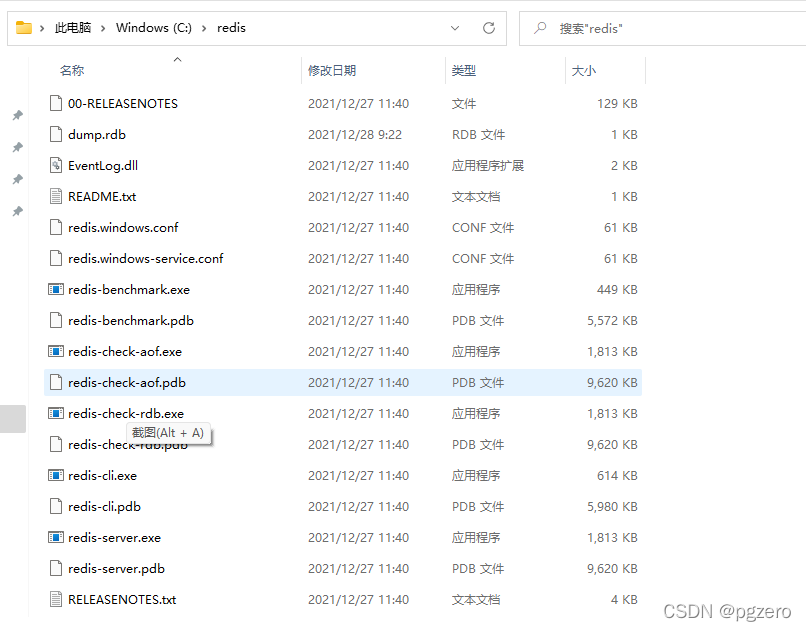806x631 pixels.
Task: Click the redis-check-rdb.exe application icon
Action: (56, 413)
